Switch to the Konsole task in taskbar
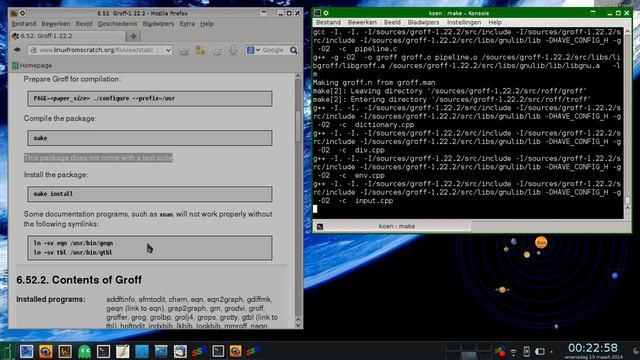The width and height of the screenshot is (640, 360). (218, 351)
